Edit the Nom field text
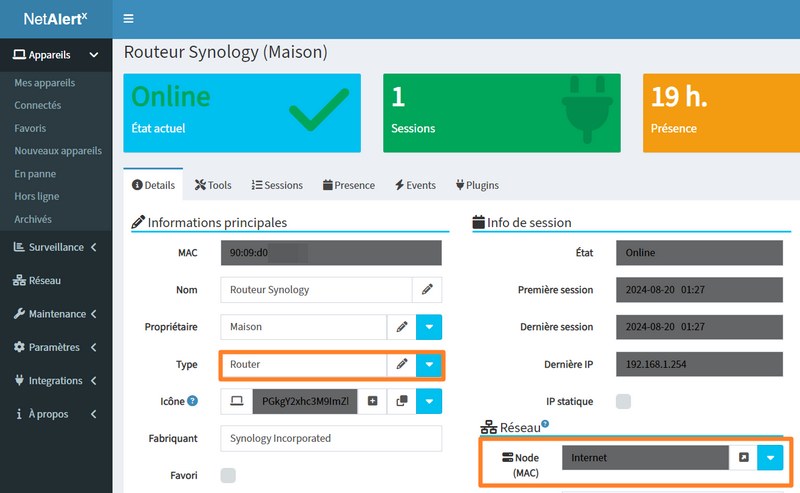Image resolution: width=800 pixels, height=493 pixels. tap(316, 290)
